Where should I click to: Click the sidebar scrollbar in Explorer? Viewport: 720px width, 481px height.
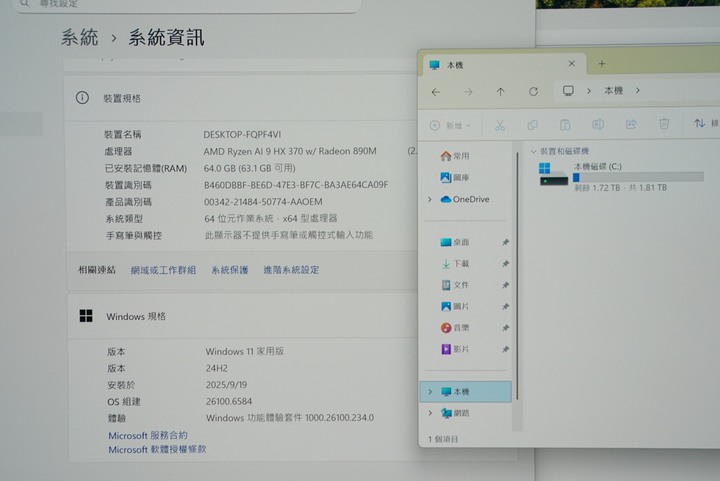(517, 275)
